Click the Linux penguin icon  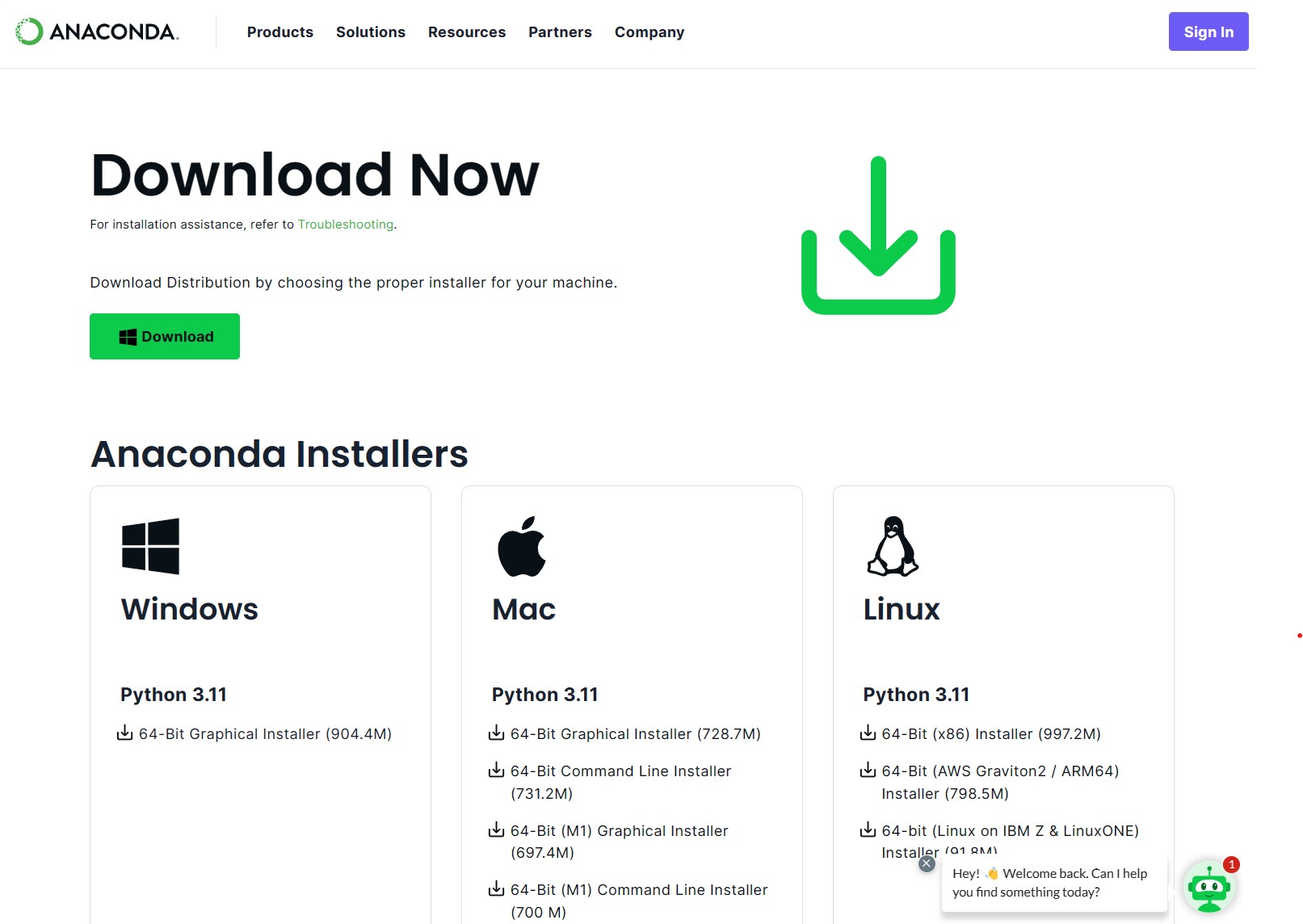click(893, 546)
